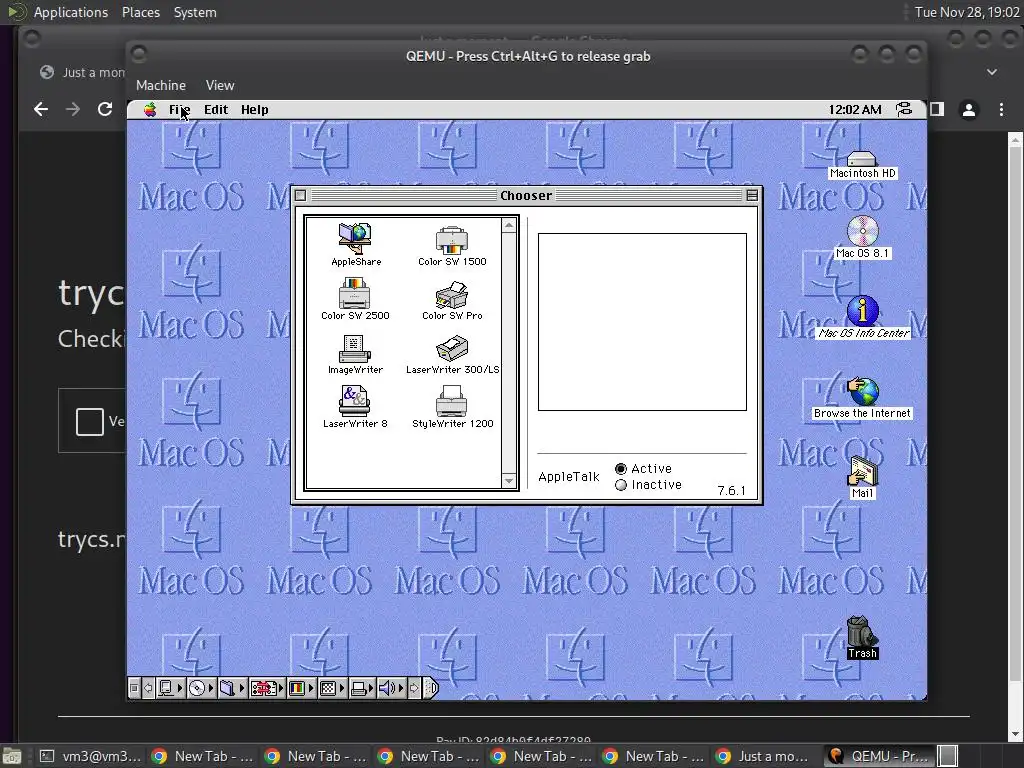1024x768 pixels.
Task: Click Chrome profile avatar icon
Action: point(969,110)
